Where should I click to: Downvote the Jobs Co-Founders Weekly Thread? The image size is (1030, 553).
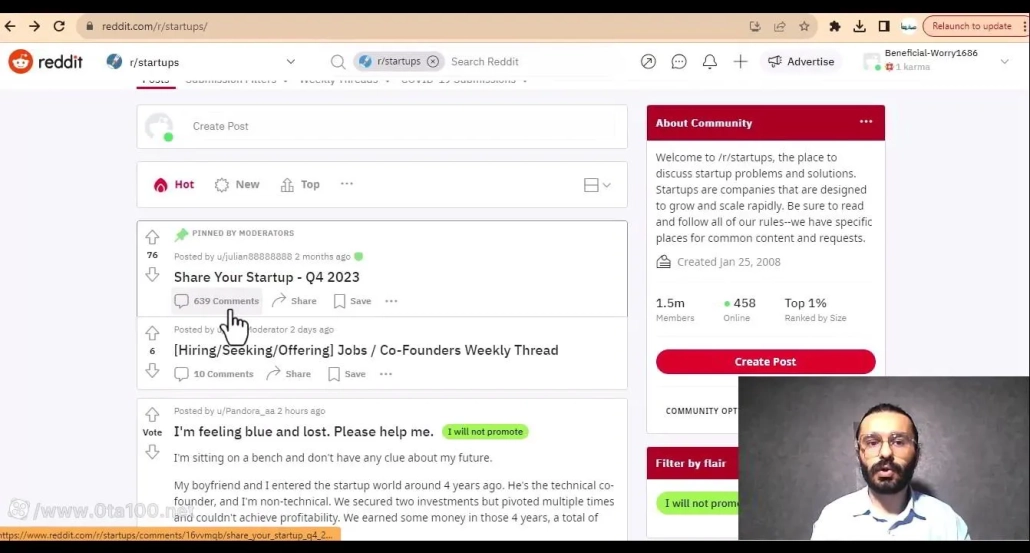[x=152, y=370]
